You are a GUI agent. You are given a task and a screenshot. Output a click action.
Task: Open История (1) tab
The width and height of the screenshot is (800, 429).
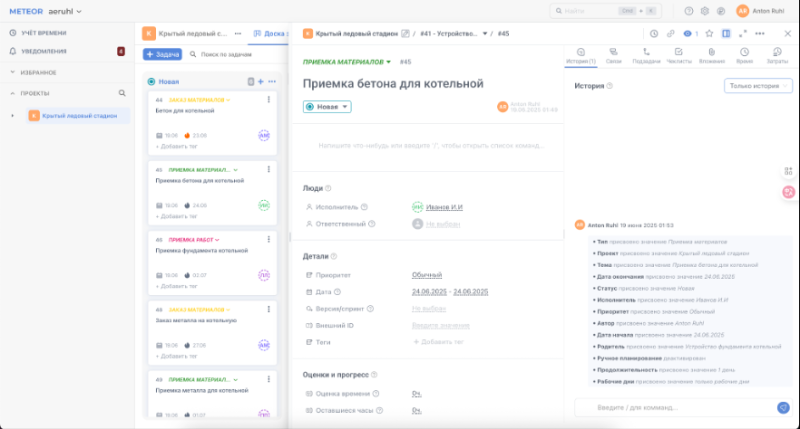click(x=581, y=56)
